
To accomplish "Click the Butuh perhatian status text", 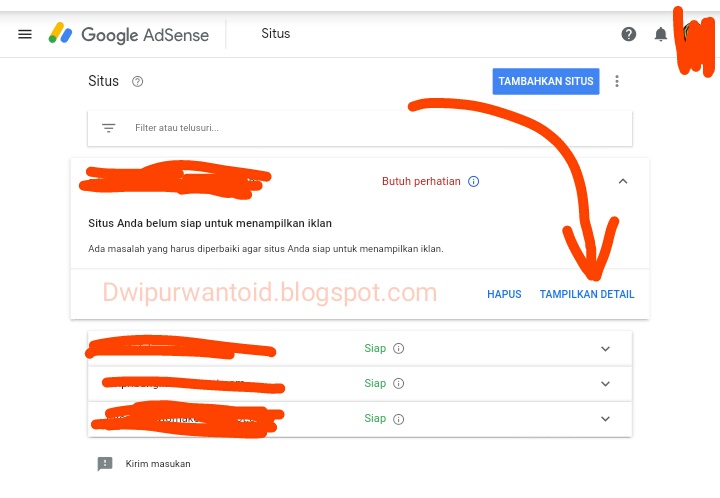I will tap(421, 181).
